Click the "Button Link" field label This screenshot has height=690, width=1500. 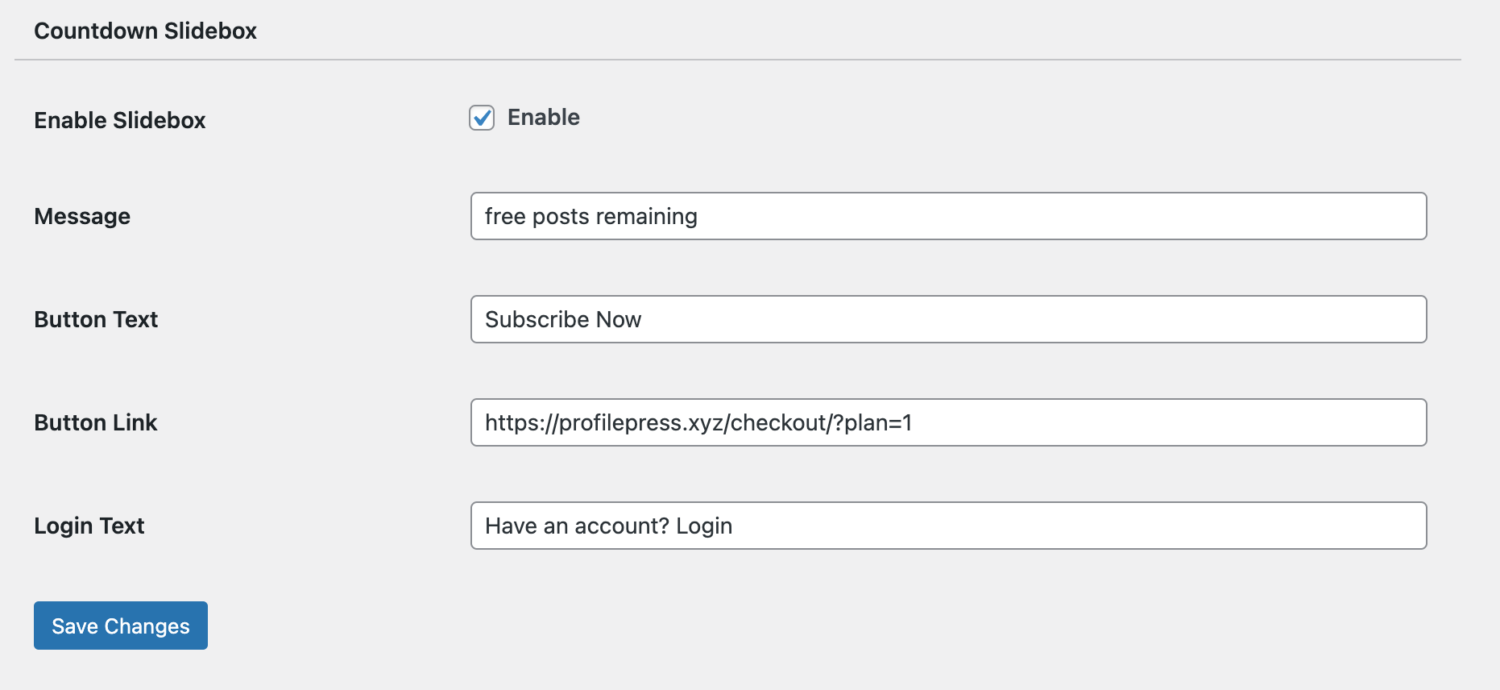(x=96, y=423)
